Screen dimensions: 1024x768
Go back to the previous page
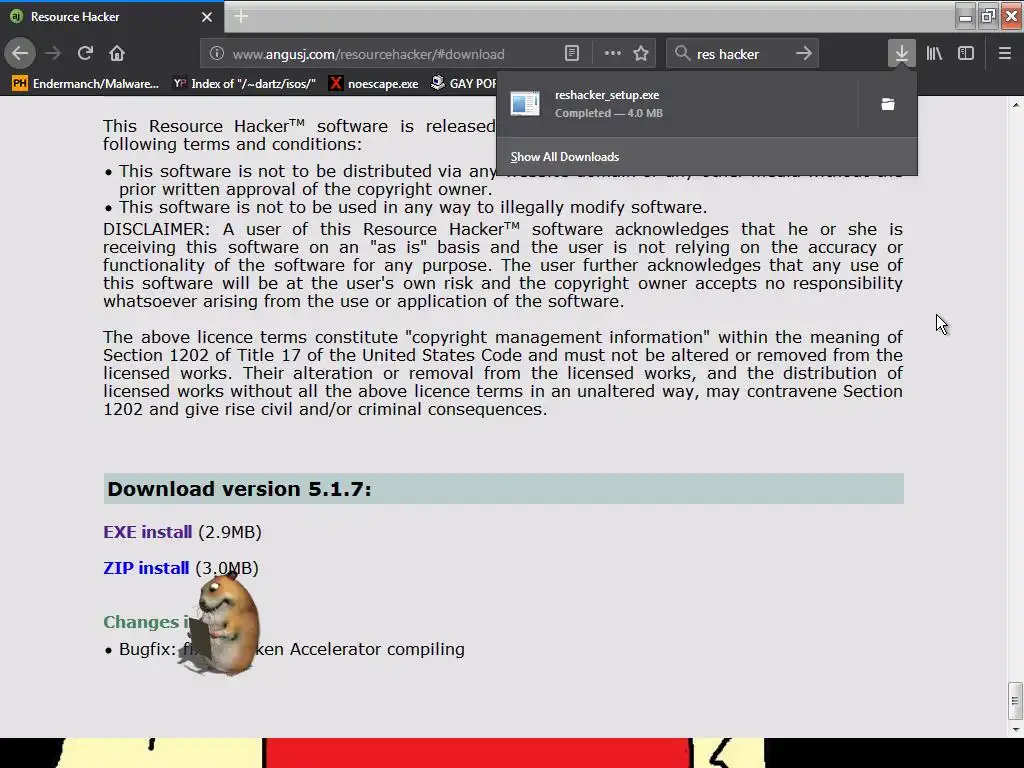click(20, 53)
